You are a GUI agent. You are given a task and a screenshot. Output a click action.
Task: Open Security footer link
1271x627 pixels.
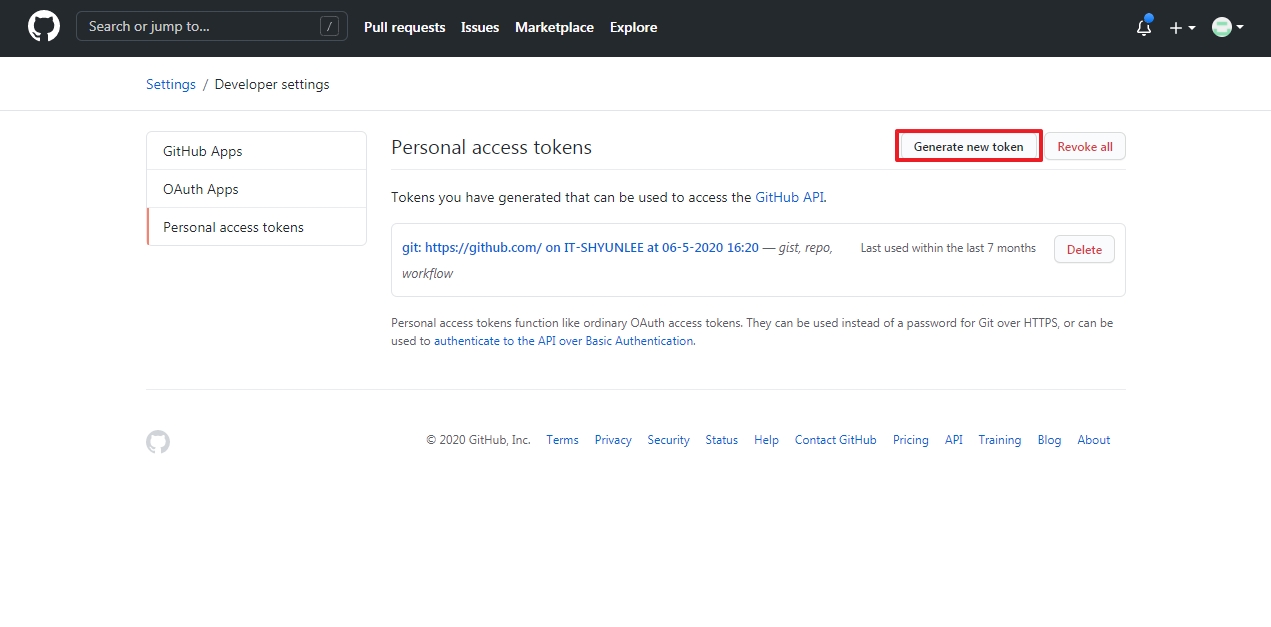pos(668,440)
